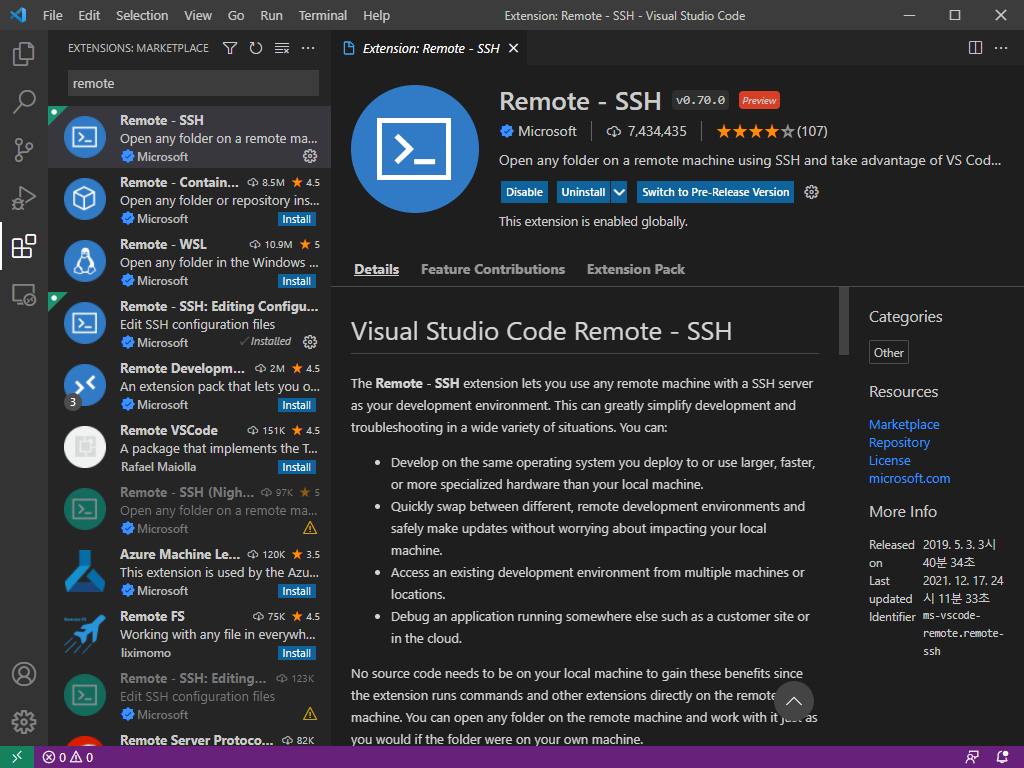Click the filter extensions funnel icon
The width and height of the screenshot is (1024, 768).
[230, 48]
